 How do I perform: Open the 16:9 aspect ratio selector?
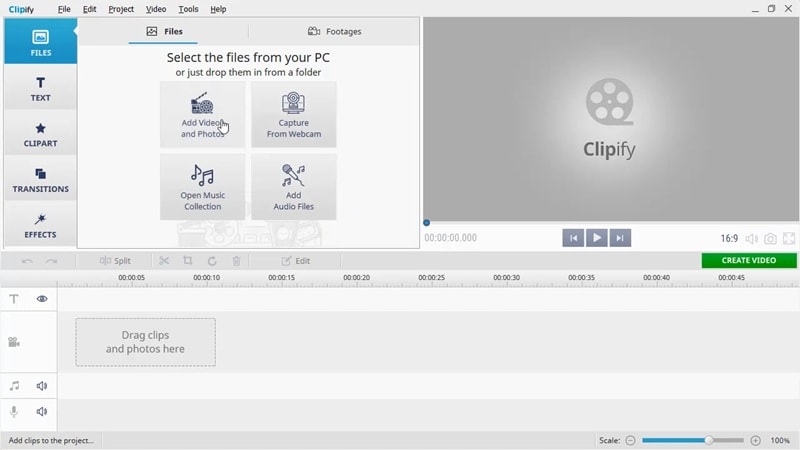(x=729, y=238)
